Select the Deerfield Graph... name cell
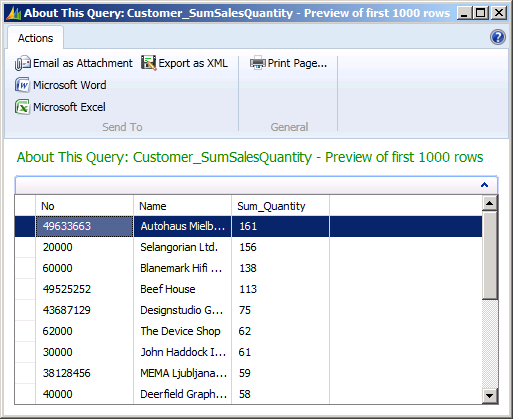 pos(182,394)
